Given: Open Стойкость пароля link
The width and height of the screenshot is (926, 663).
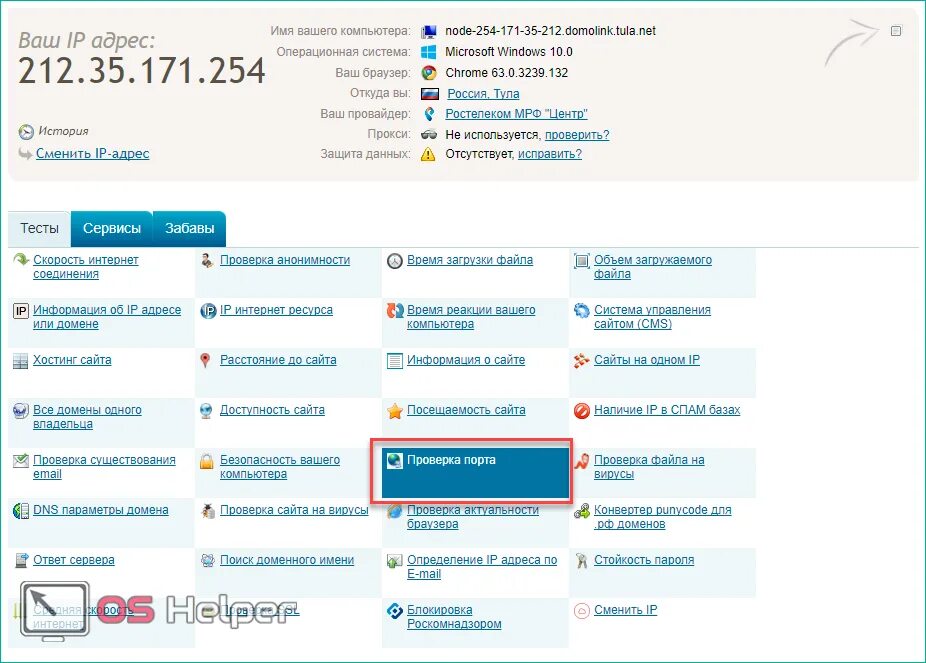Looking at the screenshot, I should click(x=644, y=560).
